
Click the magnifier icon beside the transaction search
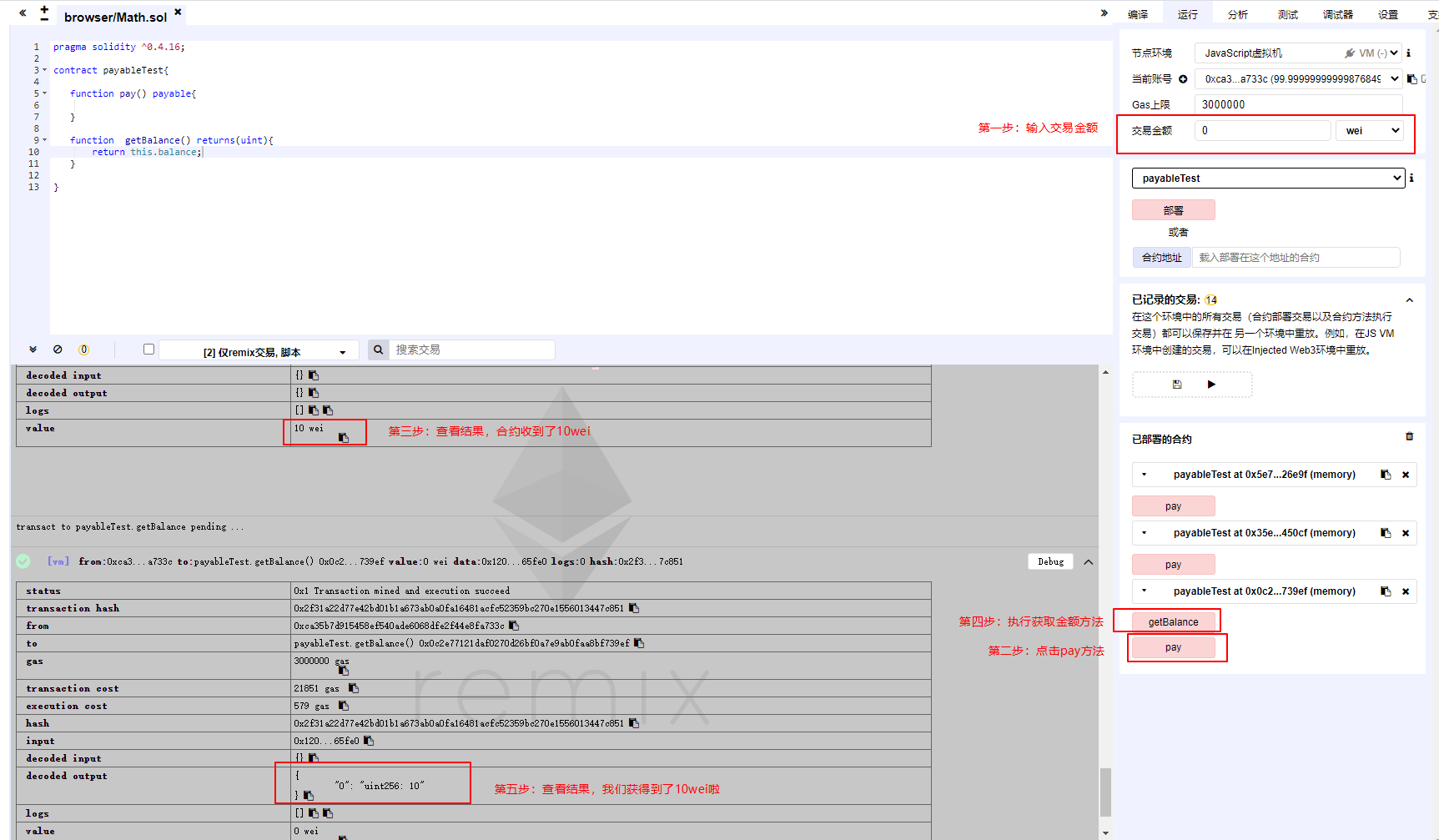(x=378, y=350)
